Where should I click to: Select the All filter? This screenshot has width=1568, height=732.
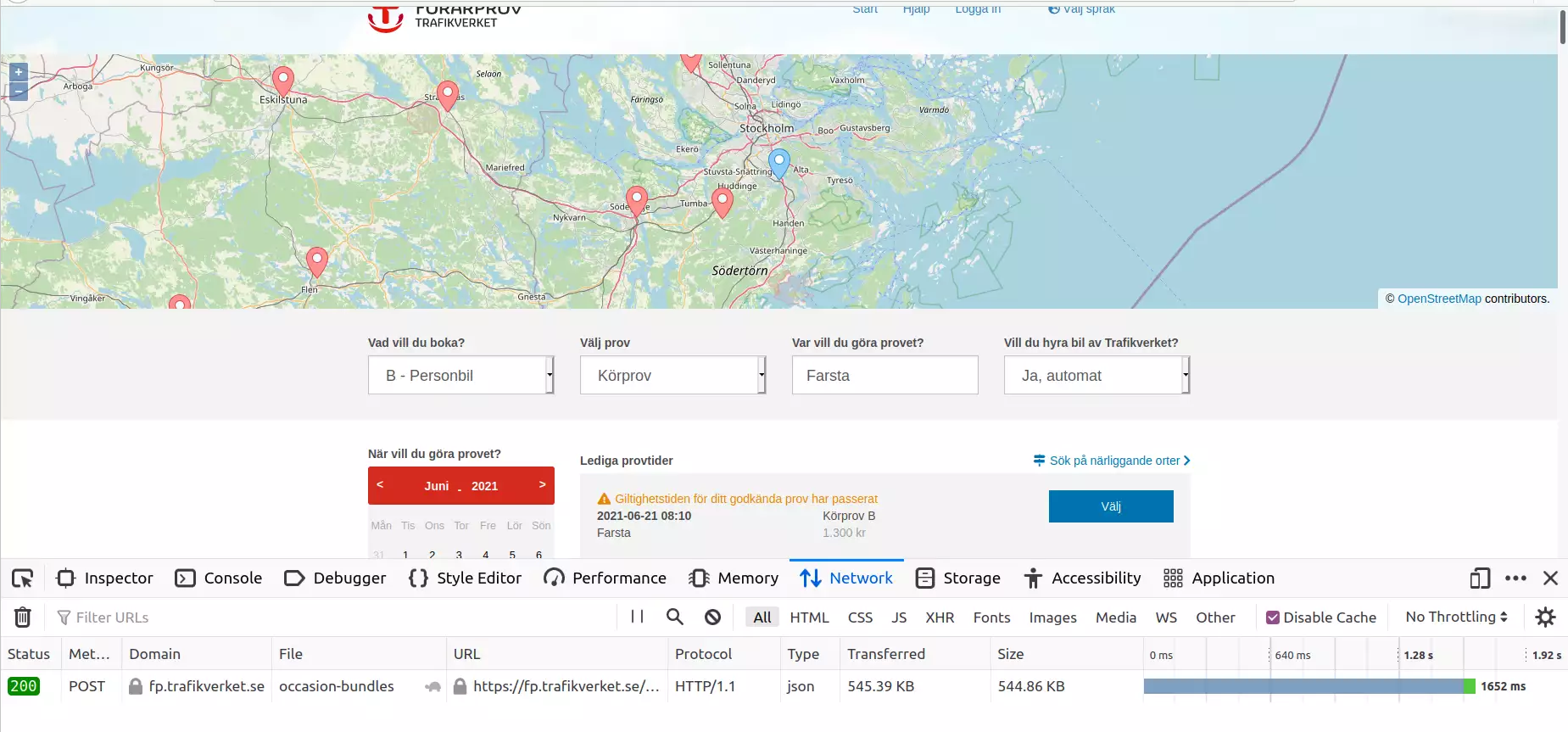pos(762,617)
